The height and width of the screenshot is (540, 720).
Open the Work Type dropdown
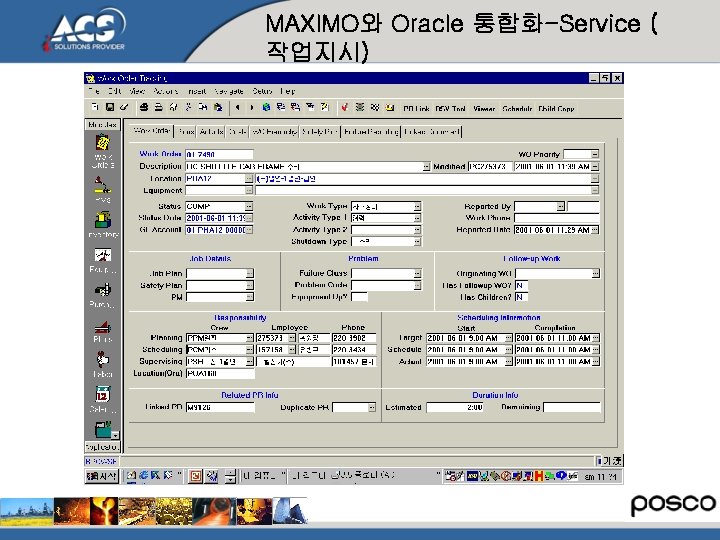417,207
